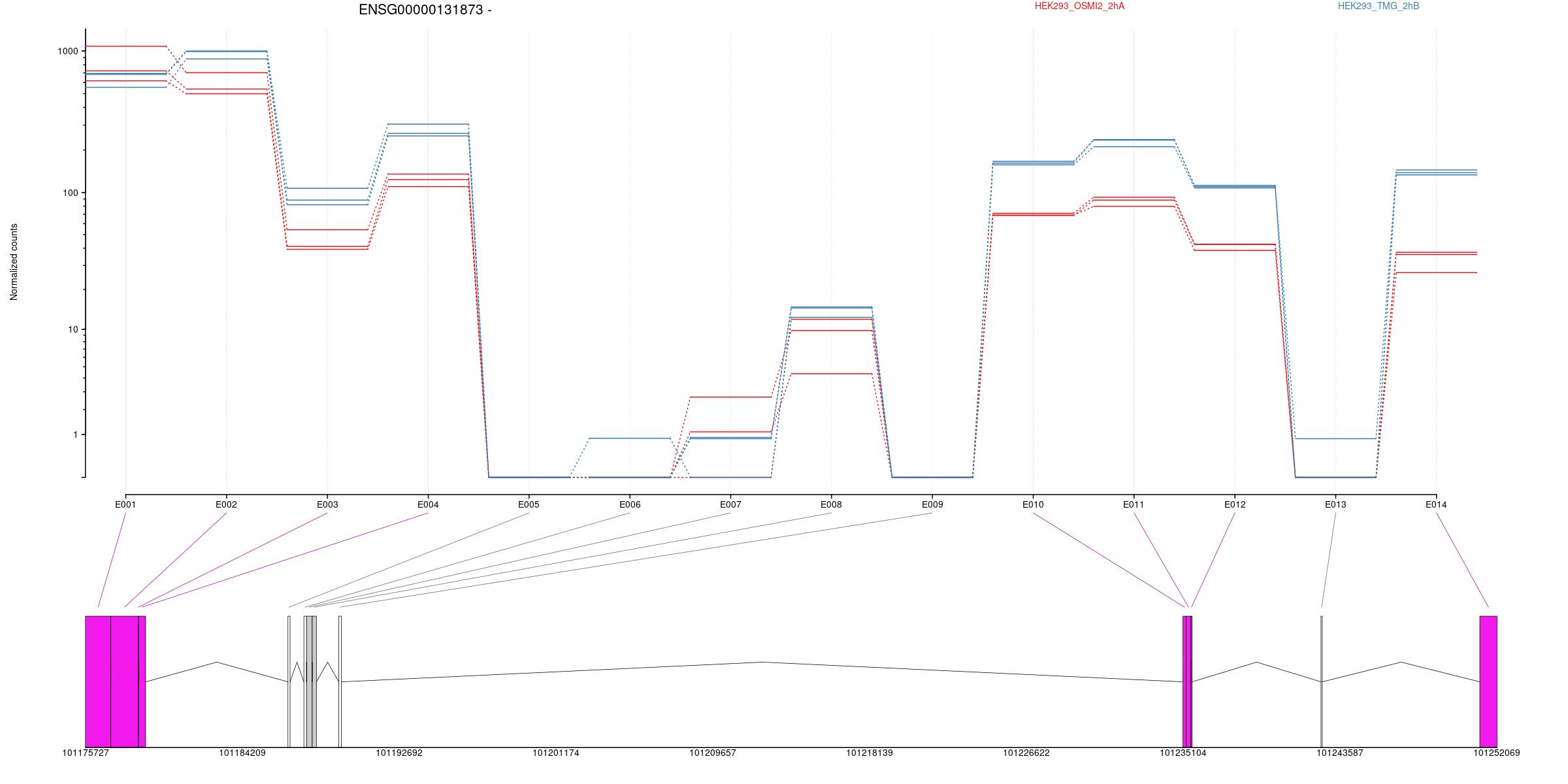The image size is (1568, 784).
Task: Click the magenta exon cluster near 101235104
Action: point(1187,681)
